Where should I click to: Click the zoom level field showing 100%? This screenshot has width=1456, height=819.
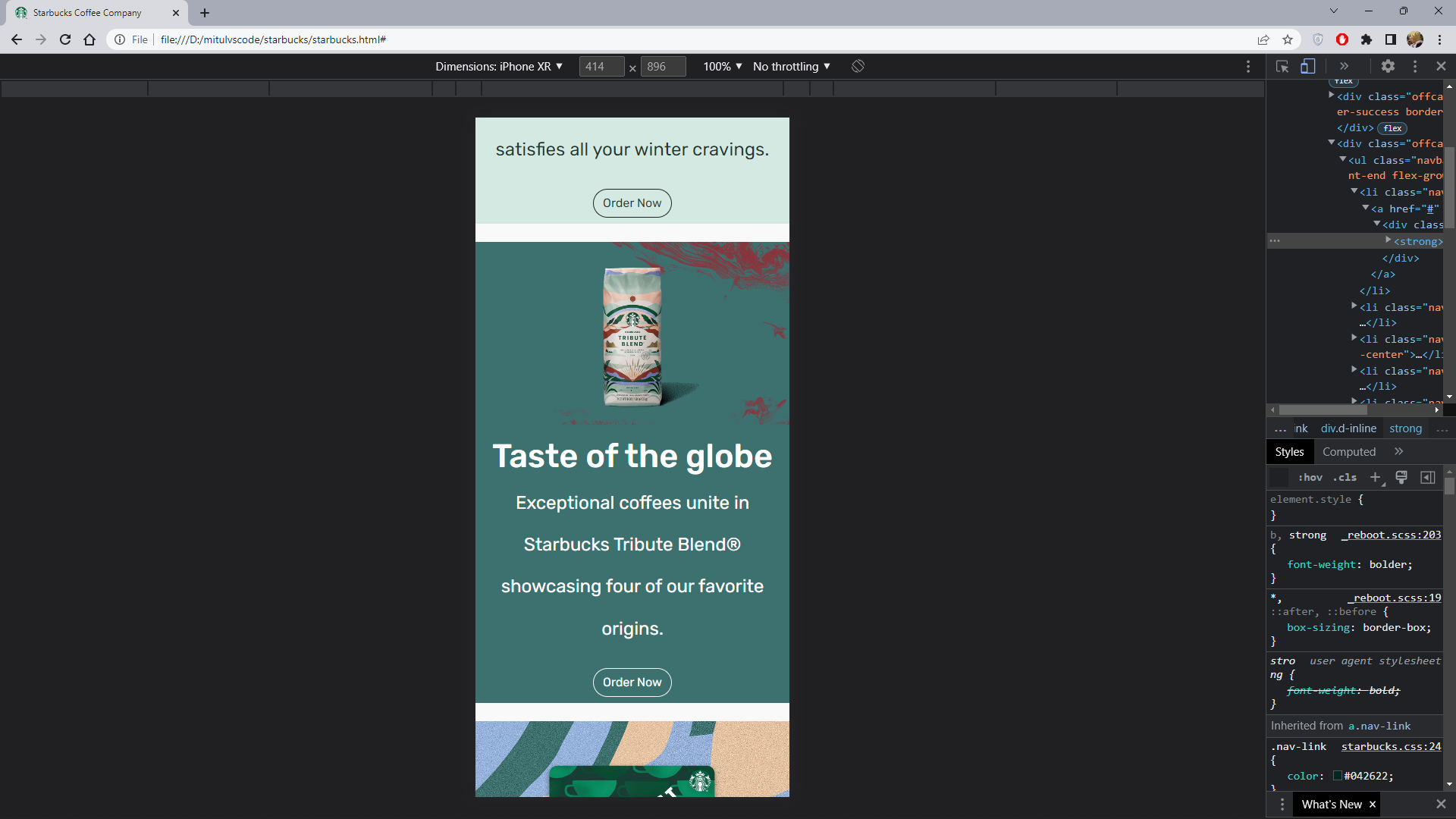(721, 66)
